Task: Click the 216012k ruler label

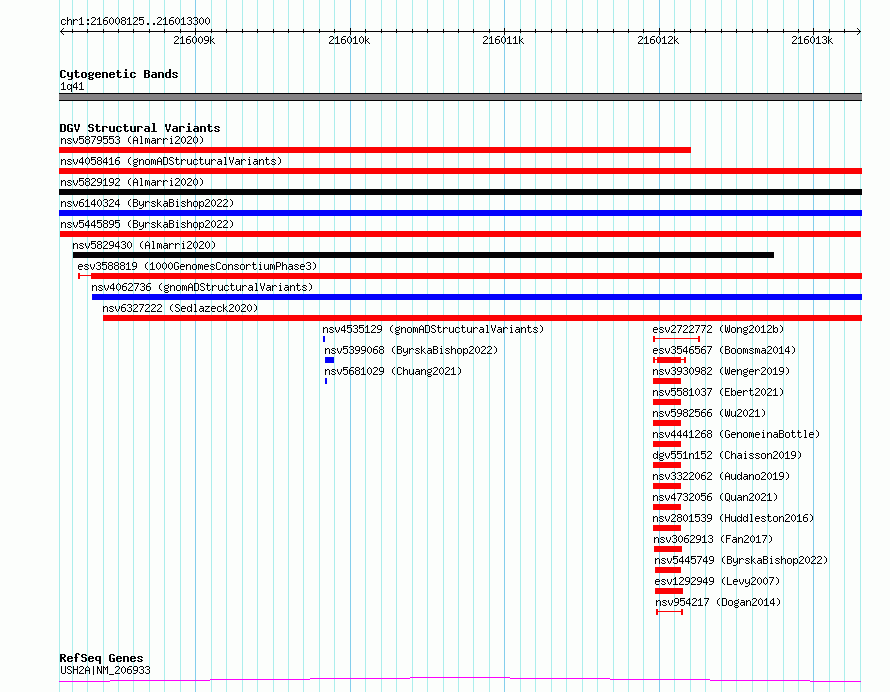Action: point(658,40)
